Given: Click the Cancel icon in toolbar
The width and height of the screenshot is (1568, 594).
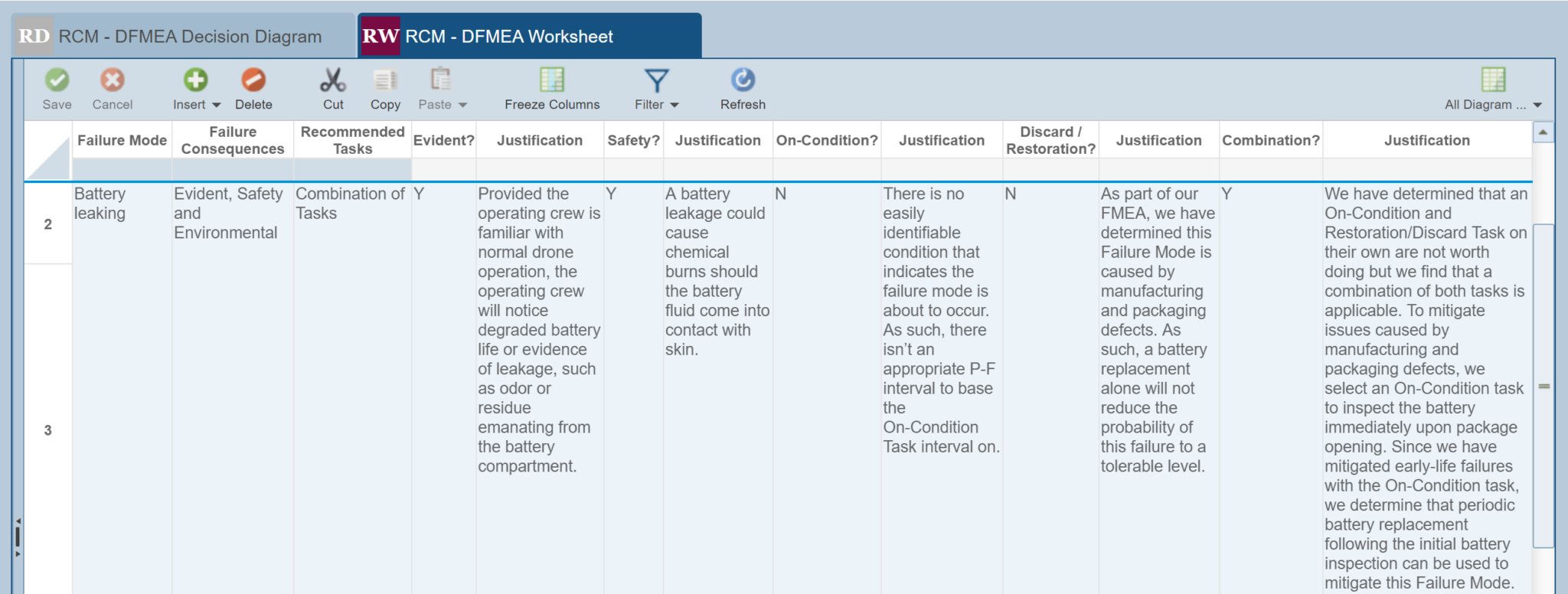Looking at the screenshot, I should (113, 80).
